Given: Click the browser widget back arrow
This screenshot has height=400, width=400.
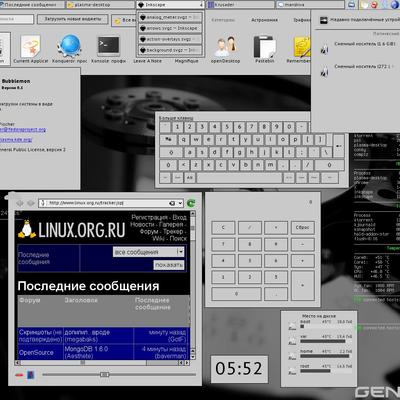Looking at the screenshot, I should click(20, 203).
